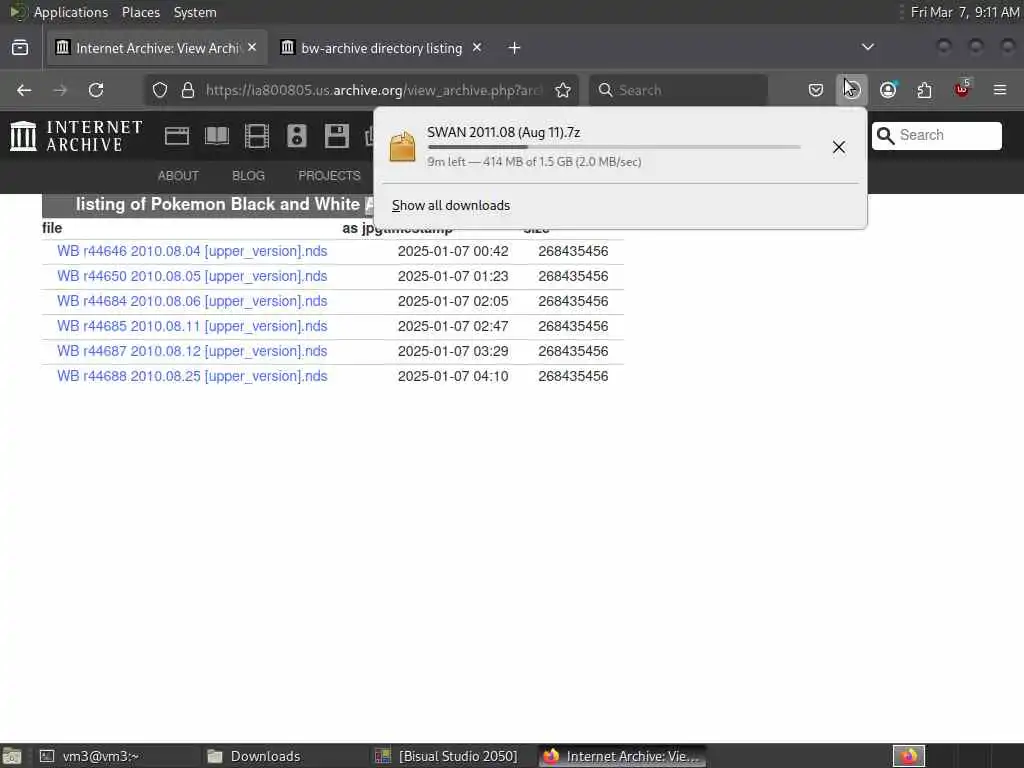Open the ABOUT navigation link

click(x=178, y=176)
